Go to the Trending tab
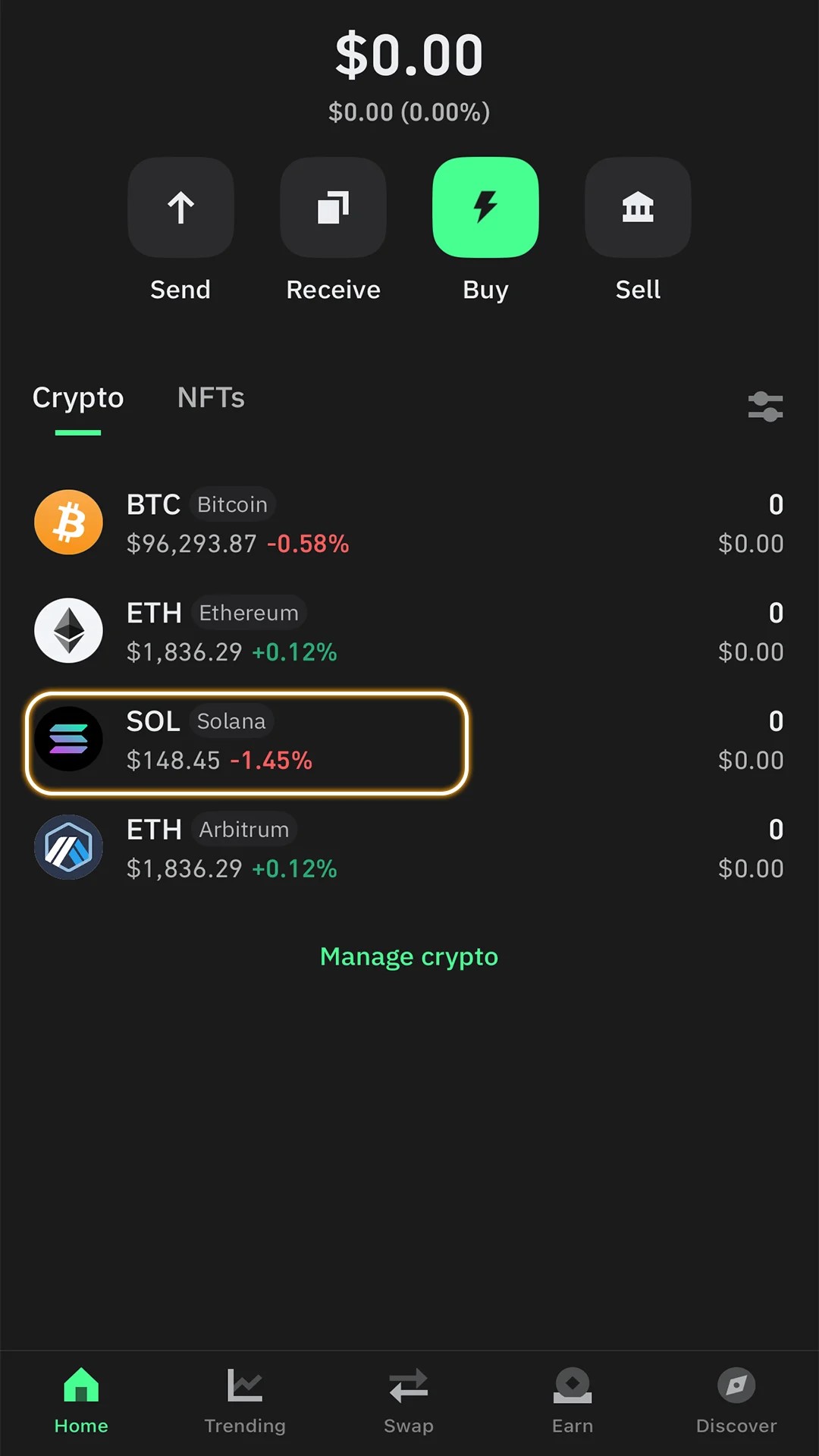This screenshot has width=819, height=1456. pos(245,1401)
